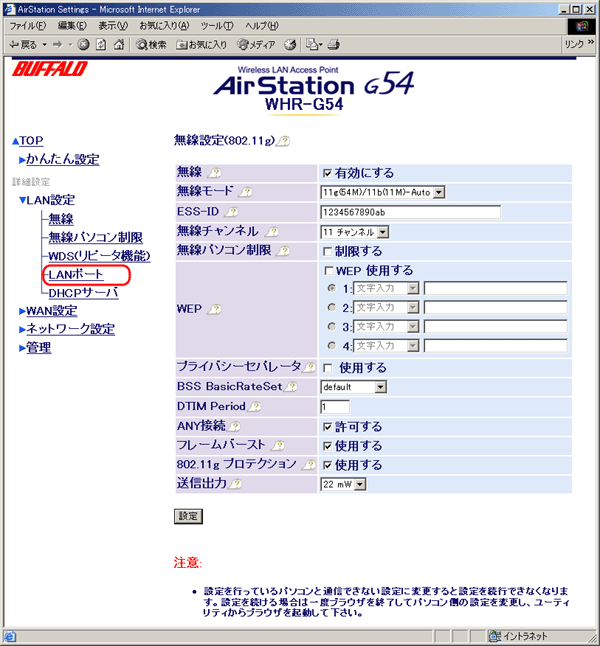Open the かんたん設定 link

[63, 159]
